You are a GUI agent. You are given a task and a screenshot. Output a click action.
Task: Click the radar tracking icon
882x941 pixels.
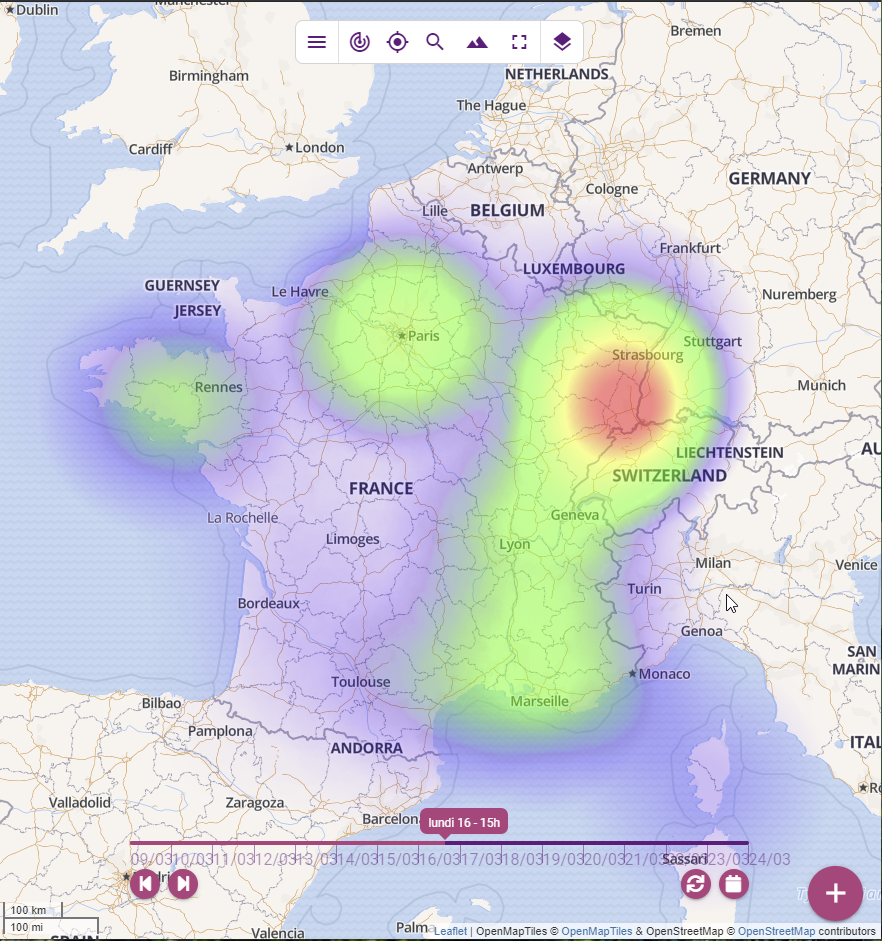[360, 42]
